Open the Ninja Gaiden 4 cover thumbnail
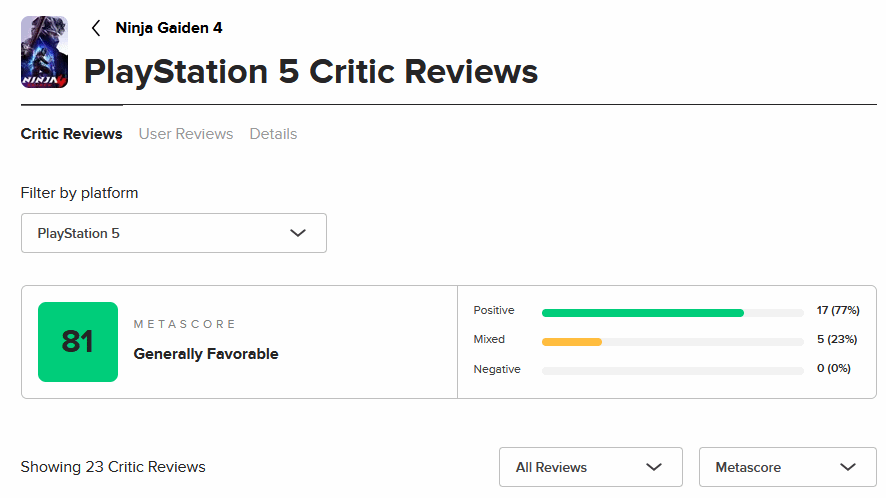Image resolution: width=886 pixels, height=498 pixels. (44, 52)
